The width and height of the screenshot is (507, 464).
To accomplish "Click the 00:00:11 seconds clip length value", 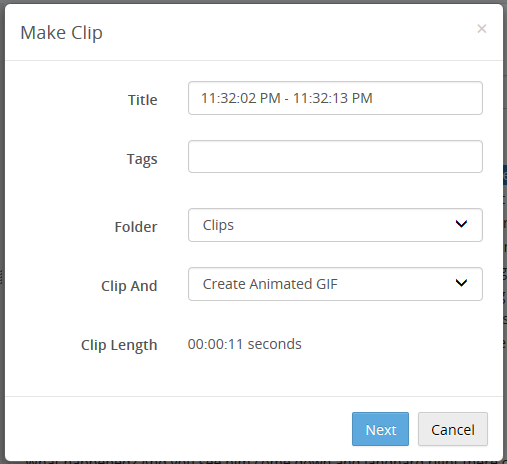I will coord(244,344).
